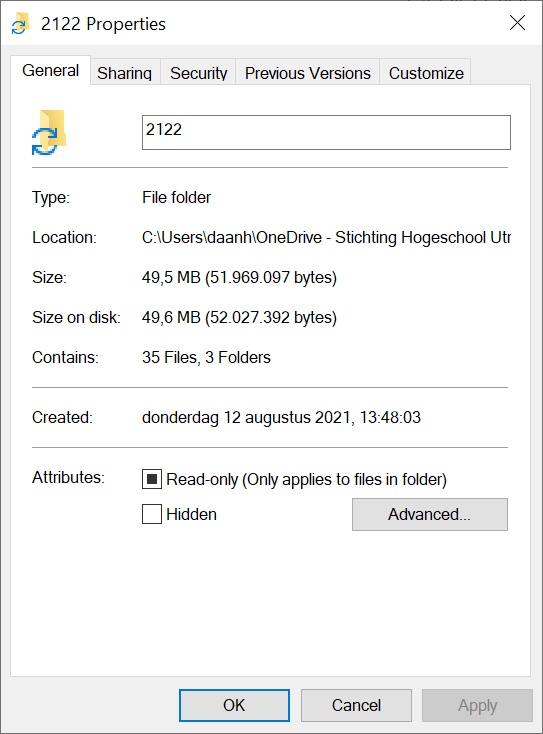Click the 2122 Properties window title
The image size is (543, 734).
coord(103,24)
